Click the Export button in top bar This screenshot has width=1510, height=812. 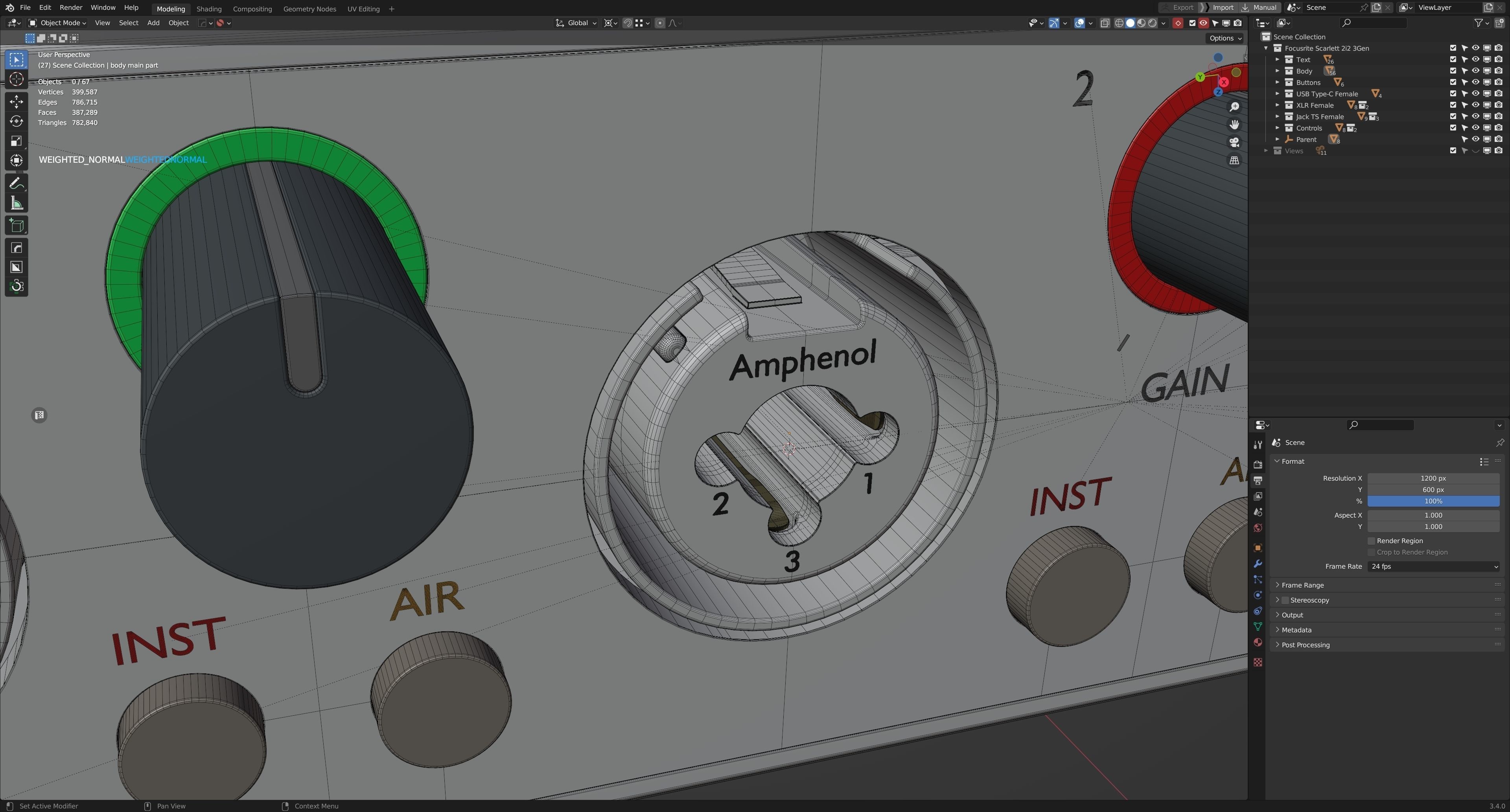coord(1182,7)
